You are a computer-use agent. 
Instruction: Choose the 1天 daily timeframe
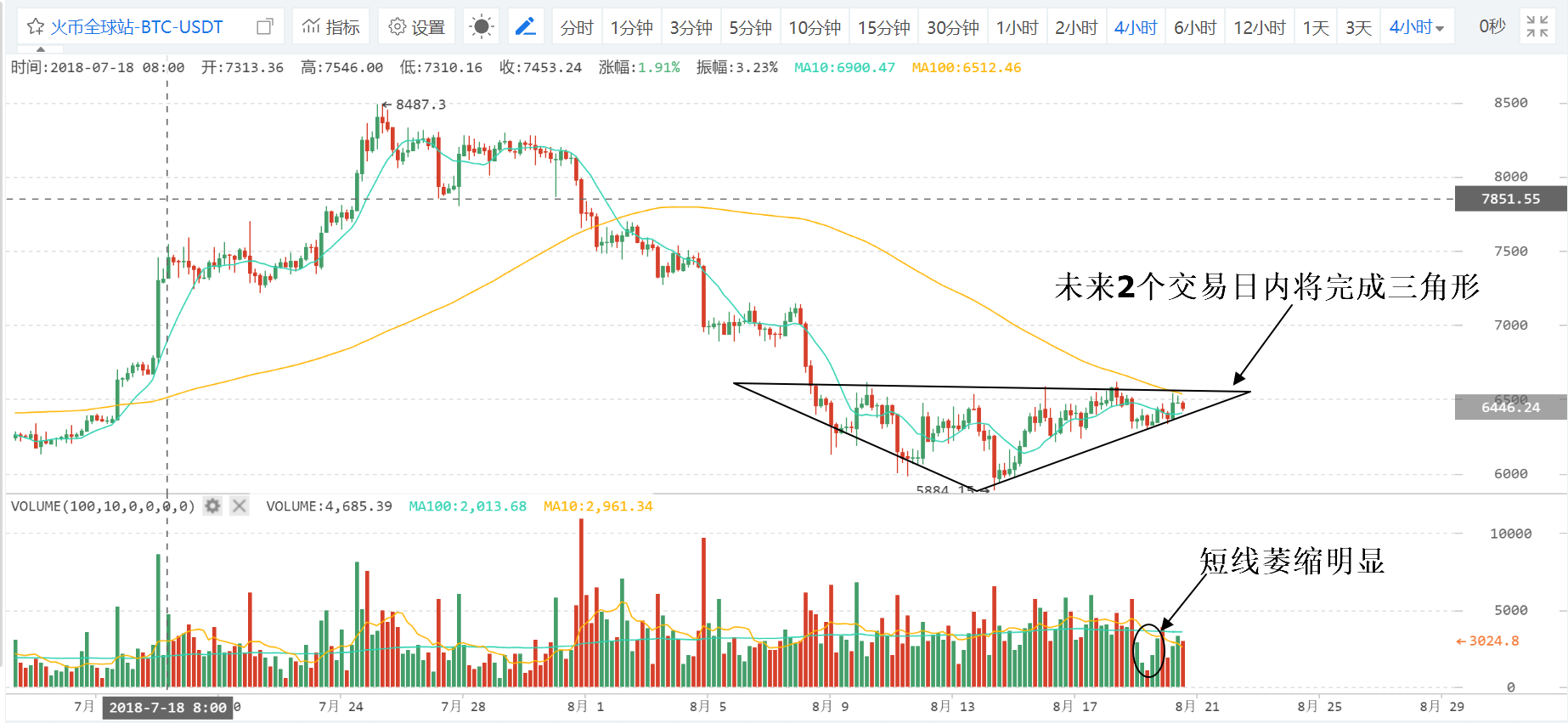coord(1316,27)
